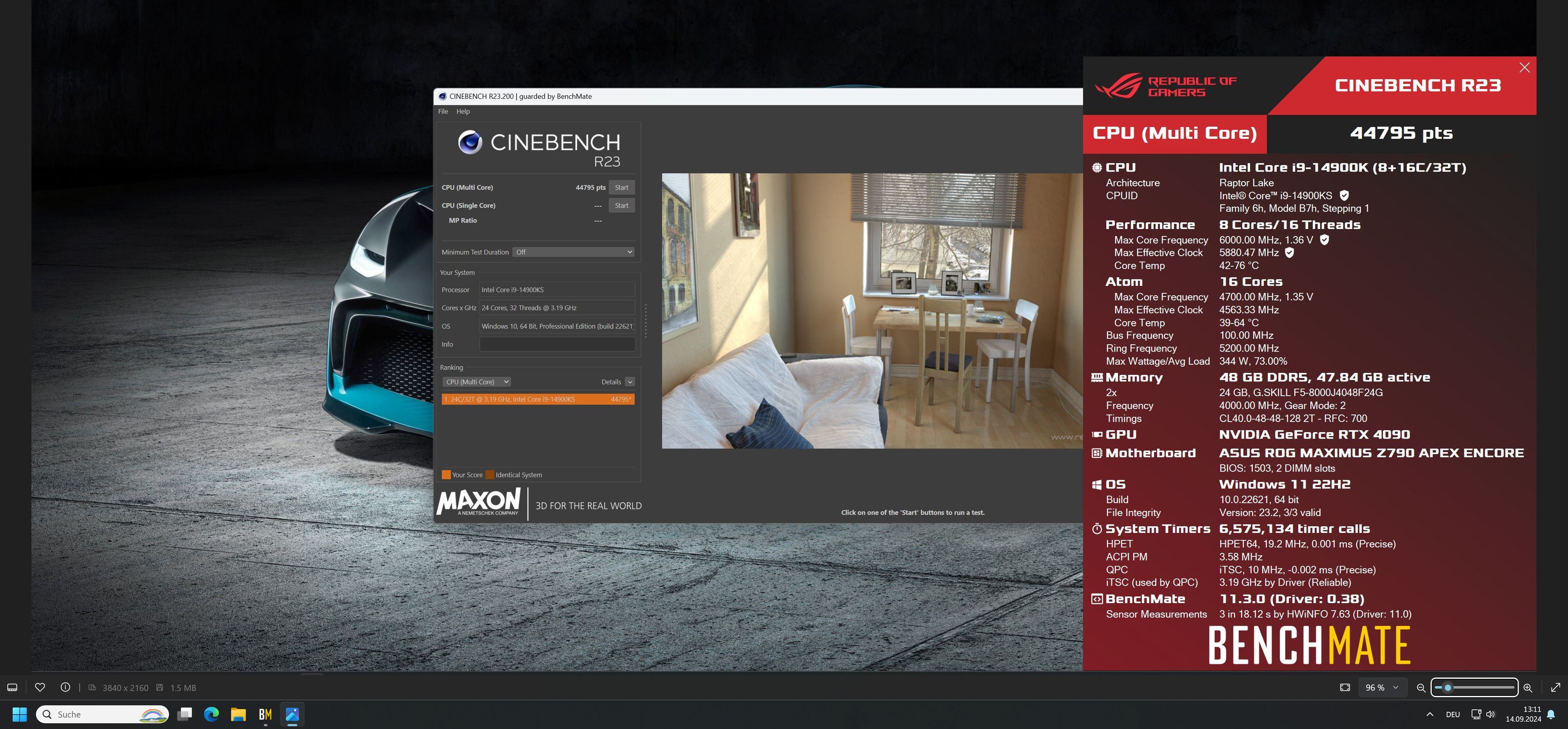
Task: Select the orange 14900KS ranking entry
Action: click(538, 399)
